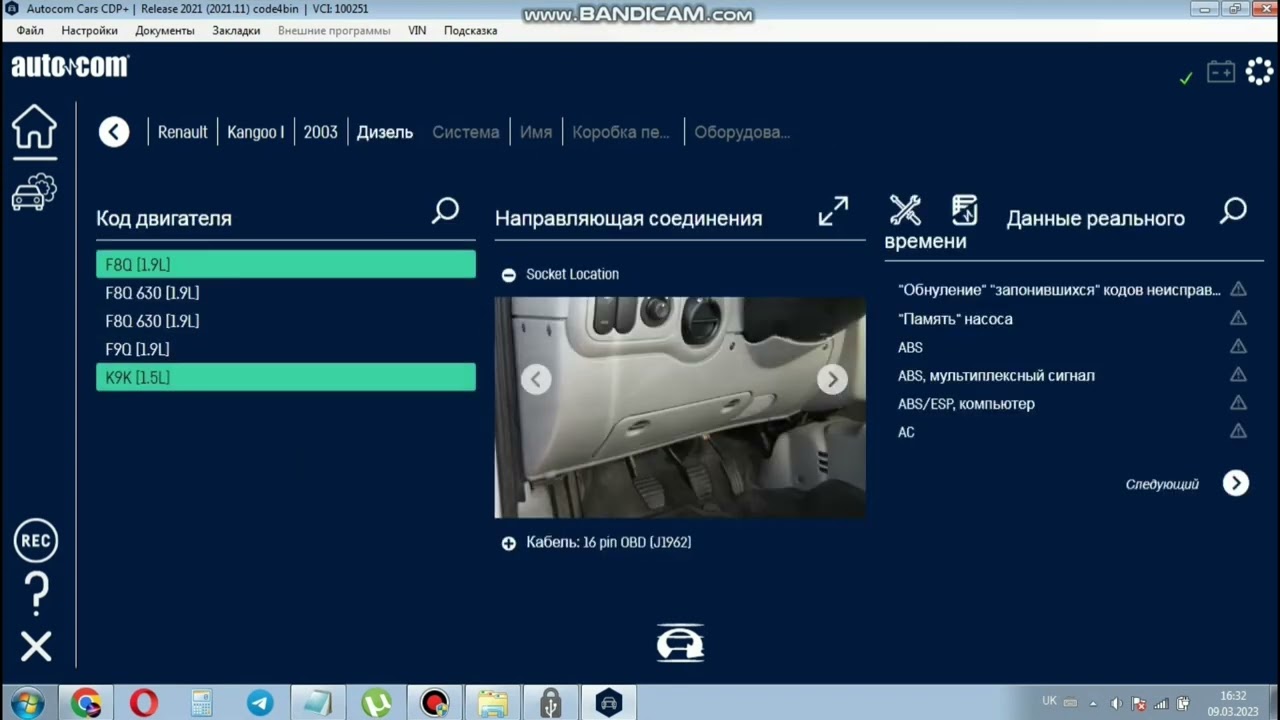Screen dimensions: 1280x720
Task: Start recording with the REC button
Action: pos(36,541)
